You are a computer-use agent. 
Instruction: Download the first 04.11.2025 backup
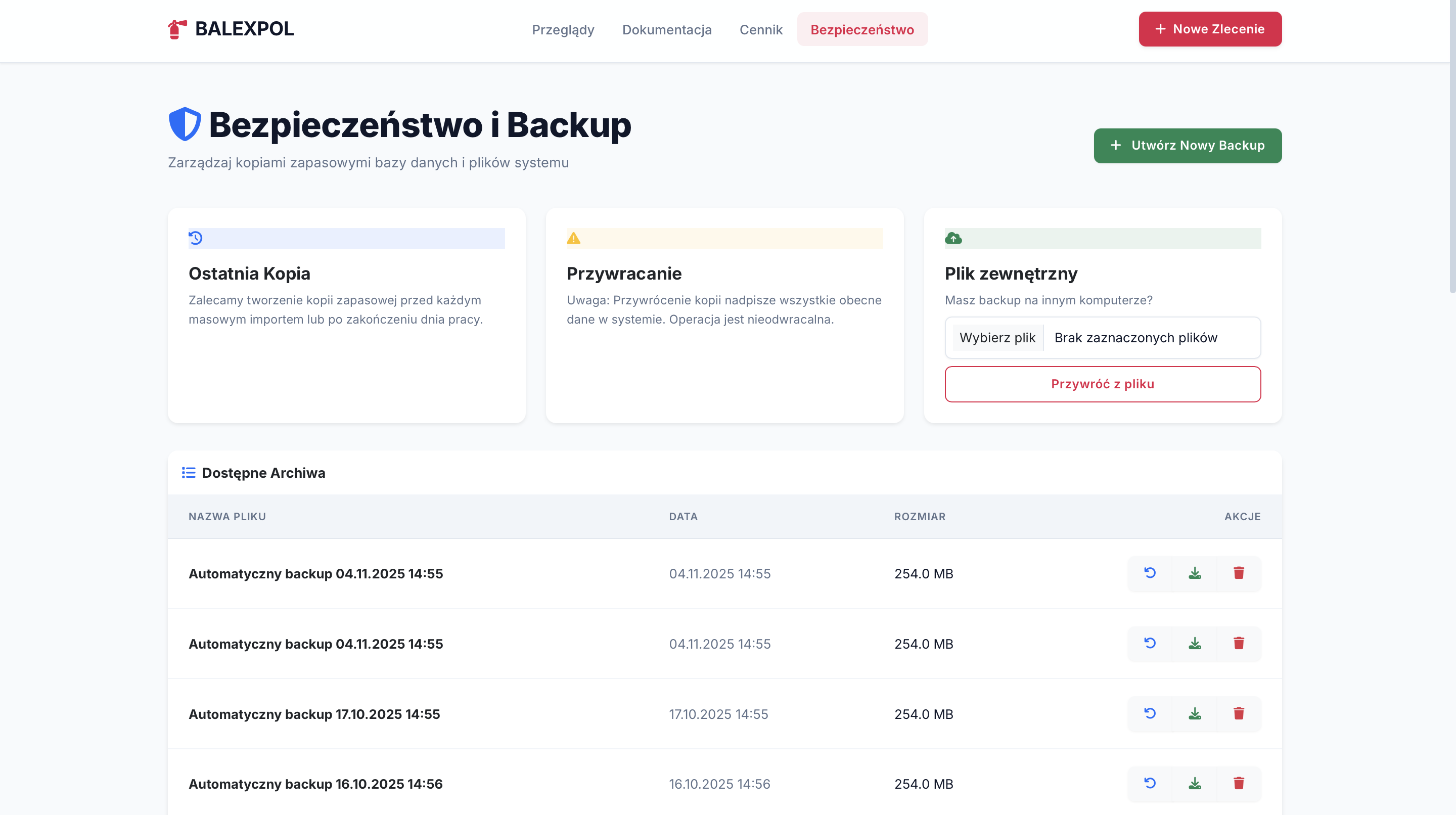tap(1194, 573)
